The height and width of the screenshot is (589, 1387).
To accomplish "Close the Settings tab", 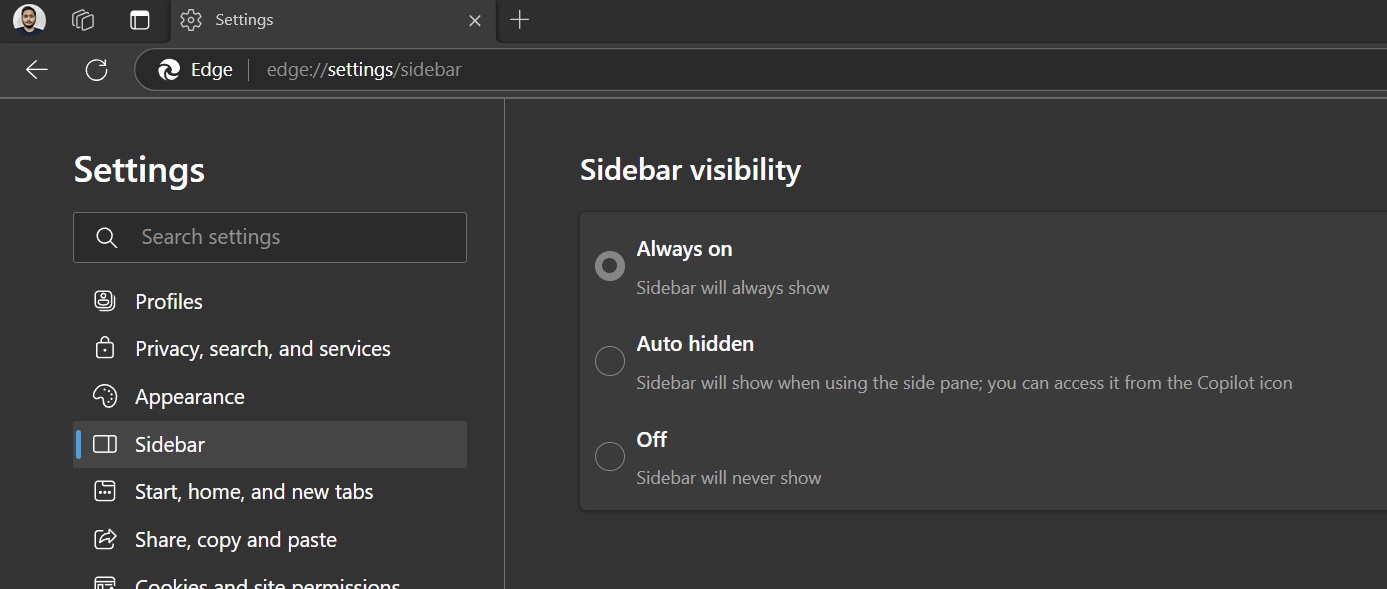I will click(475, 20).
